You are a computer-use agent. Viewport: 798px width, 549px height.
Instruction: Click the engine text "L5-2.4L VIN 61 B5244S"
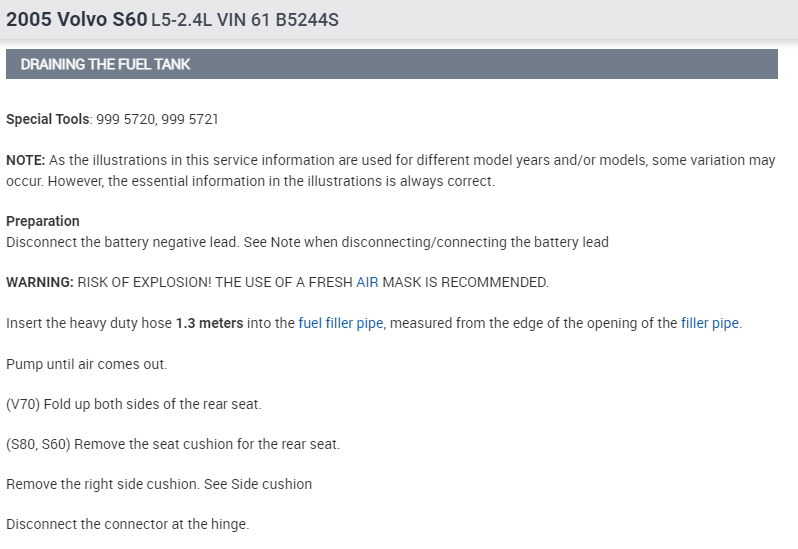(x=245, y=20)
